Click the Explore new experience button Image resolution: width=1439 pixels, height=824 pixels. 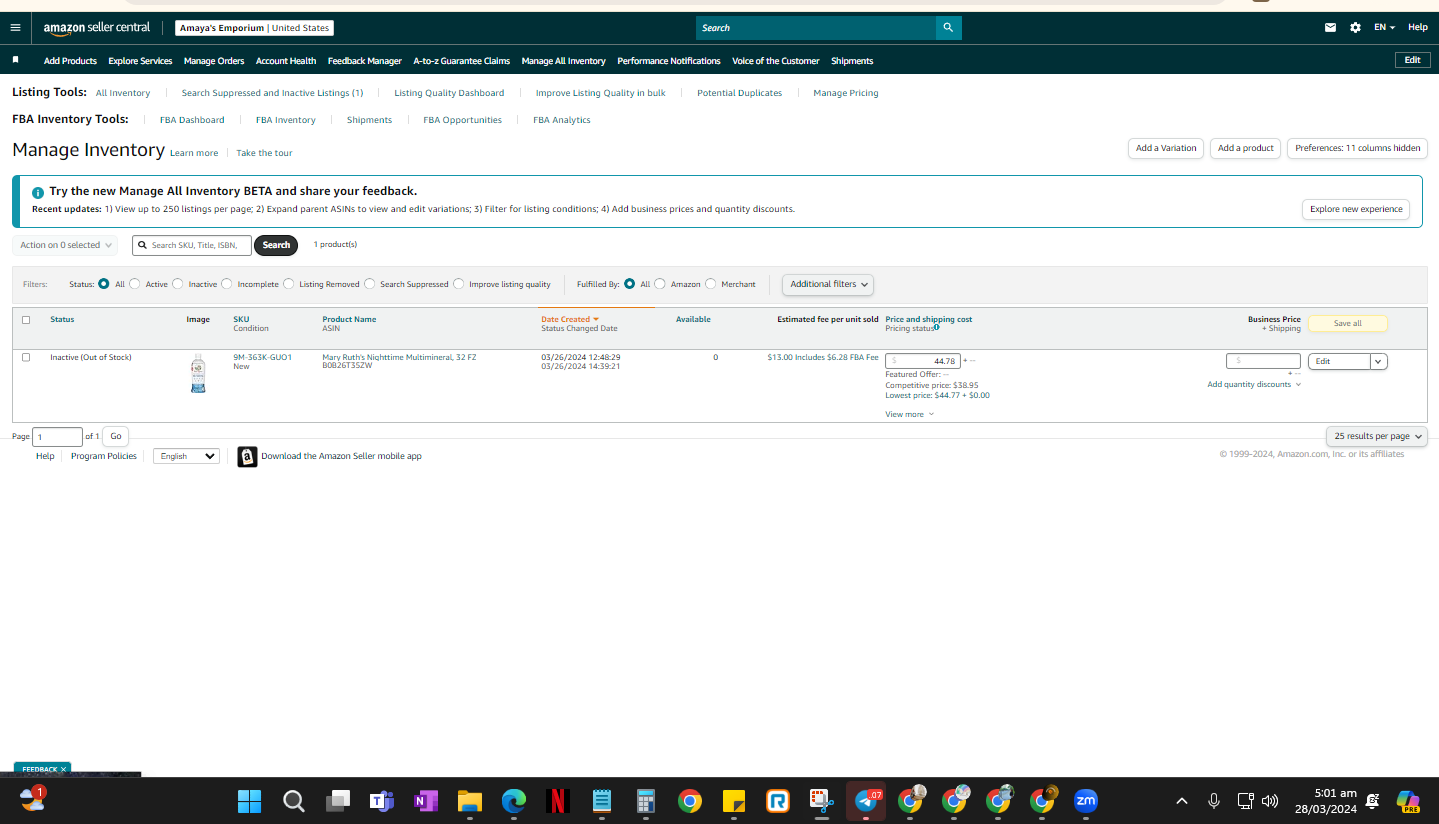[1356, 209]
